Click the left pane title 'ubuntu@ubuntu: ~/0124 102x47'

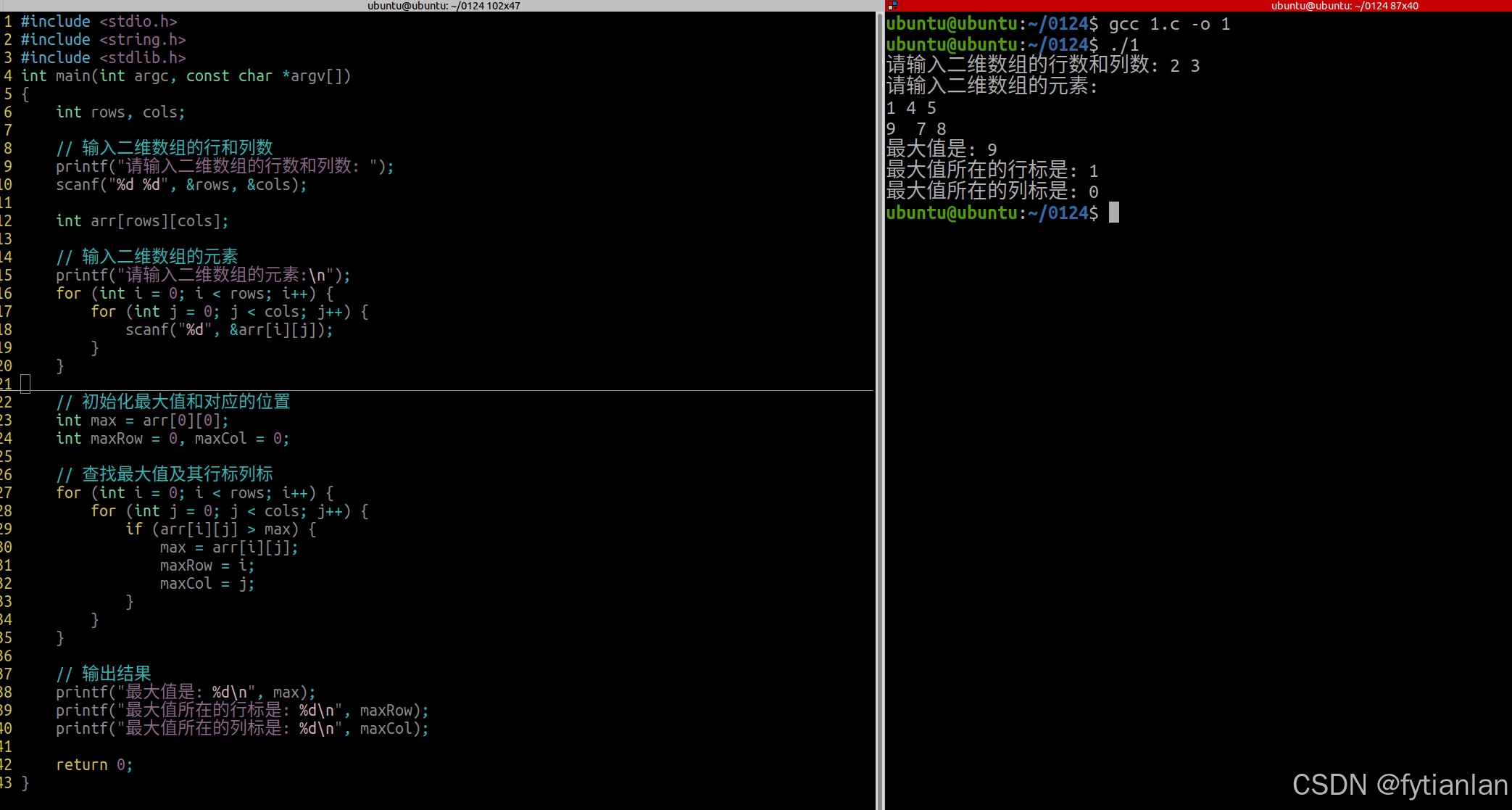[x=443, y=6]
